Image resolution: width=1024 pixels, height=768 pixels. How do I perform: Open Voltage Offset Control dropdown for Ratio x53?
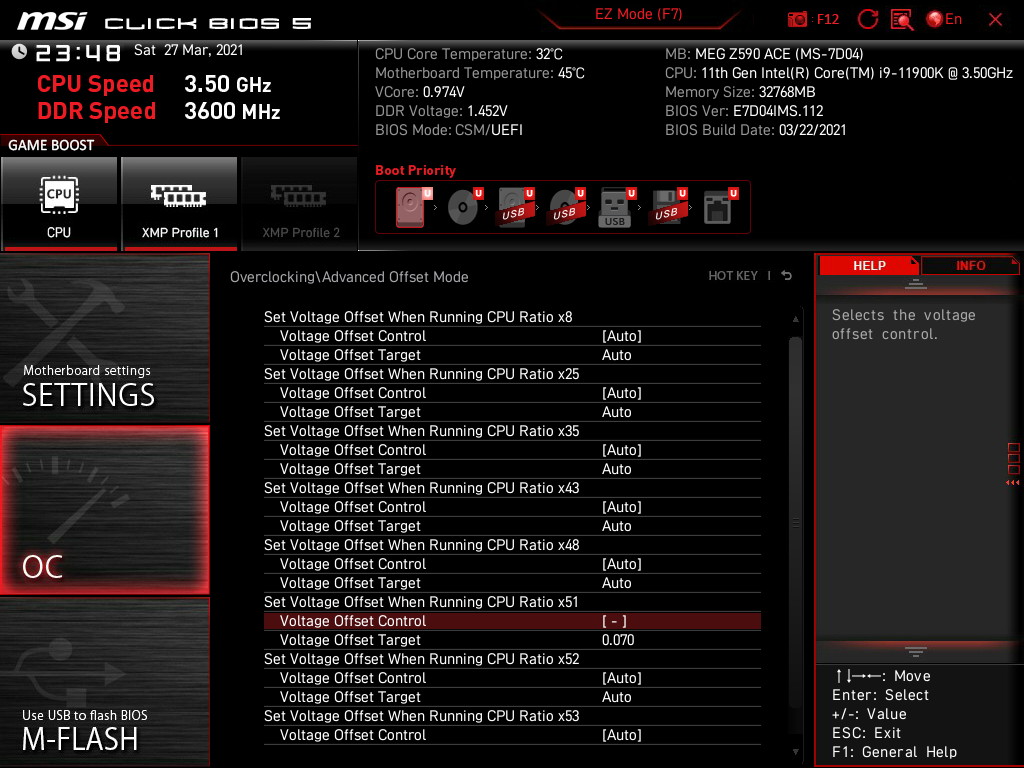pyautogui.click(x=512, y=735)
